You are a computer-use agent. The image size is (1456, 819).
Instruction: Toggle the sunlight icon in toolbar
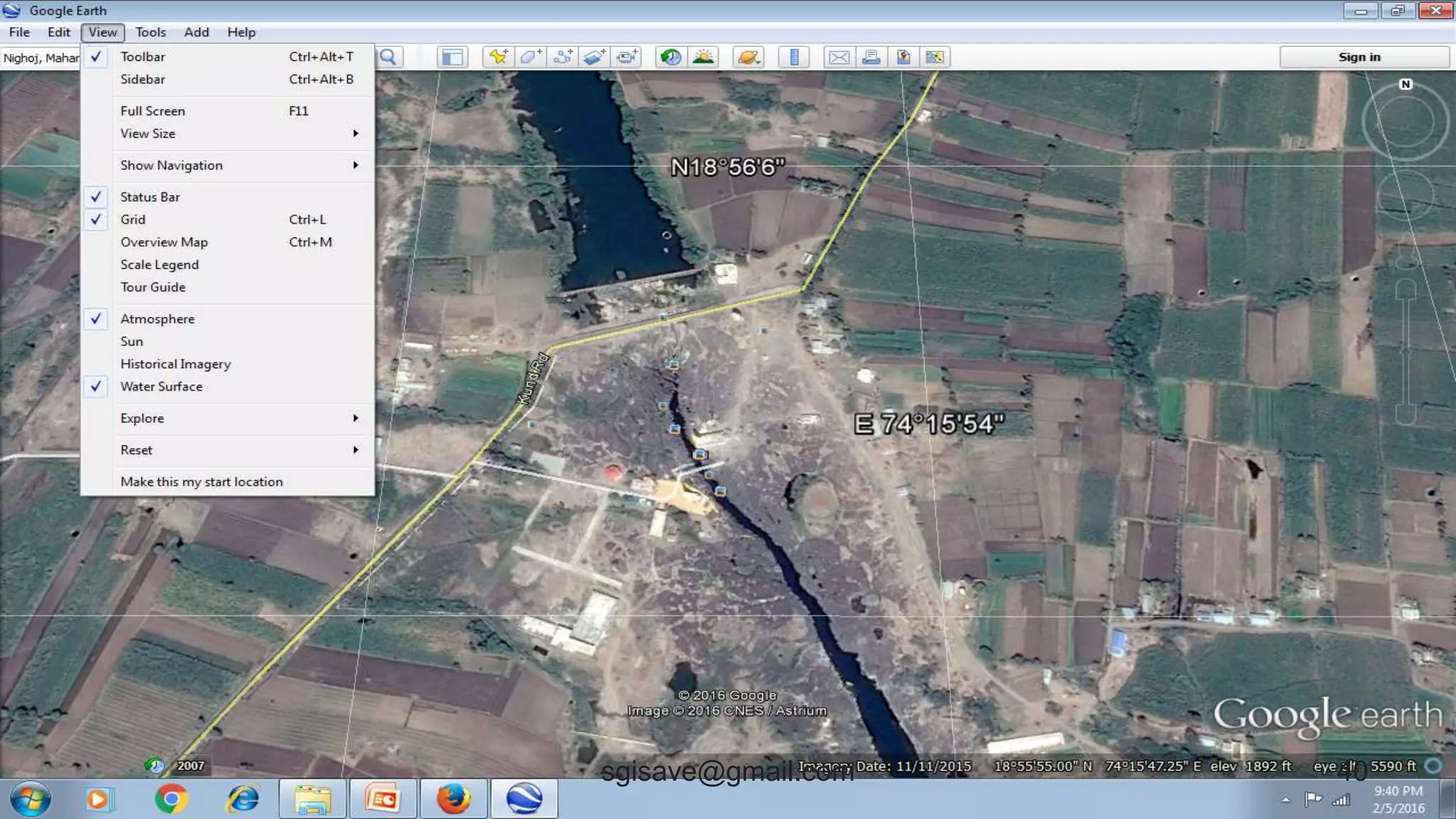click(703, 57)
